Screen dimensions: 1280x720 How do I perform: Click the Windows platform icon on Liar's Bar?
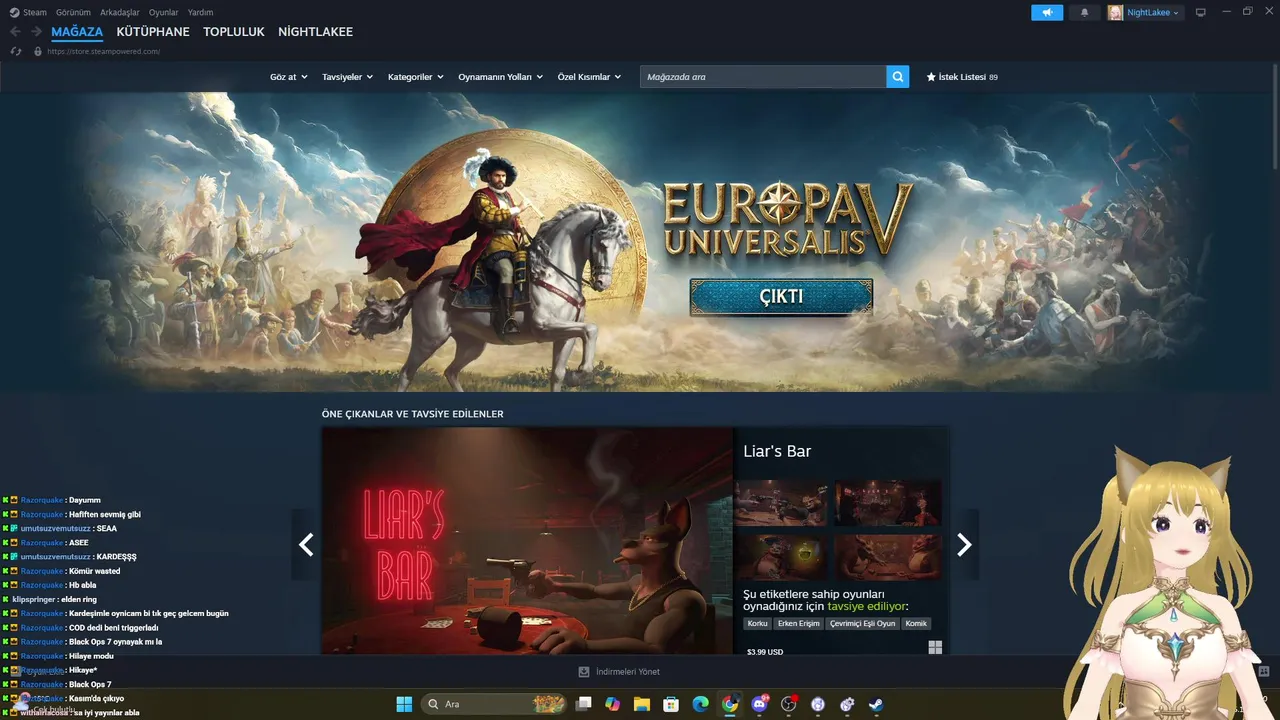click(935, 648)
